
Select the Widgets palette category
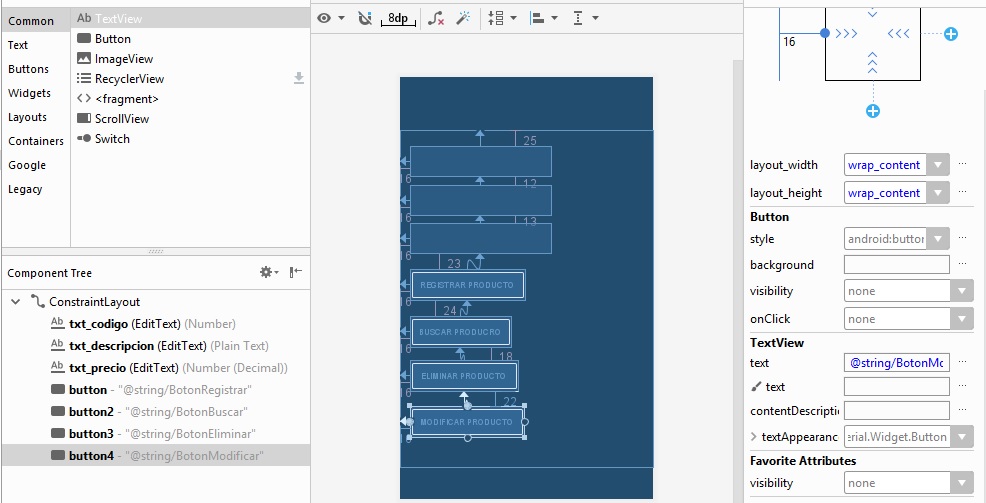coord(29,93)
